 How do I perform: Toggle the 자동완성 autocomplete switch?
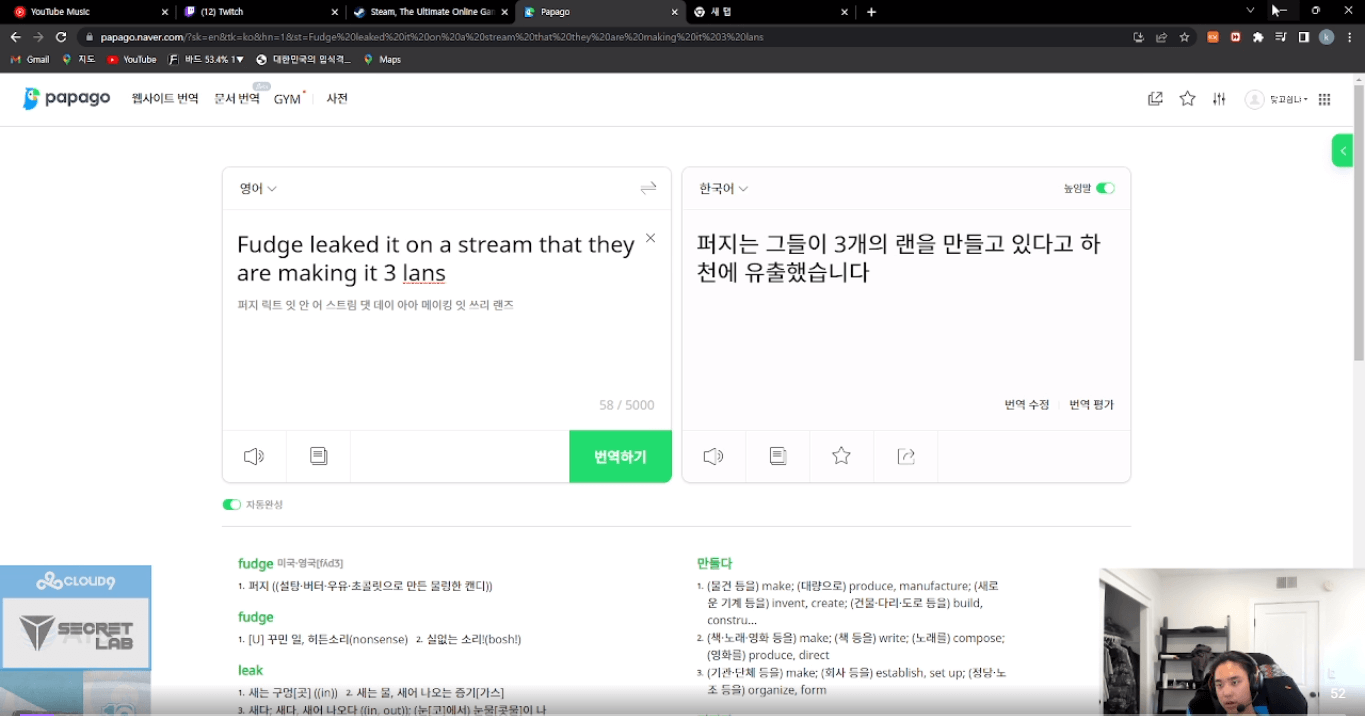[x=232, y=505]
